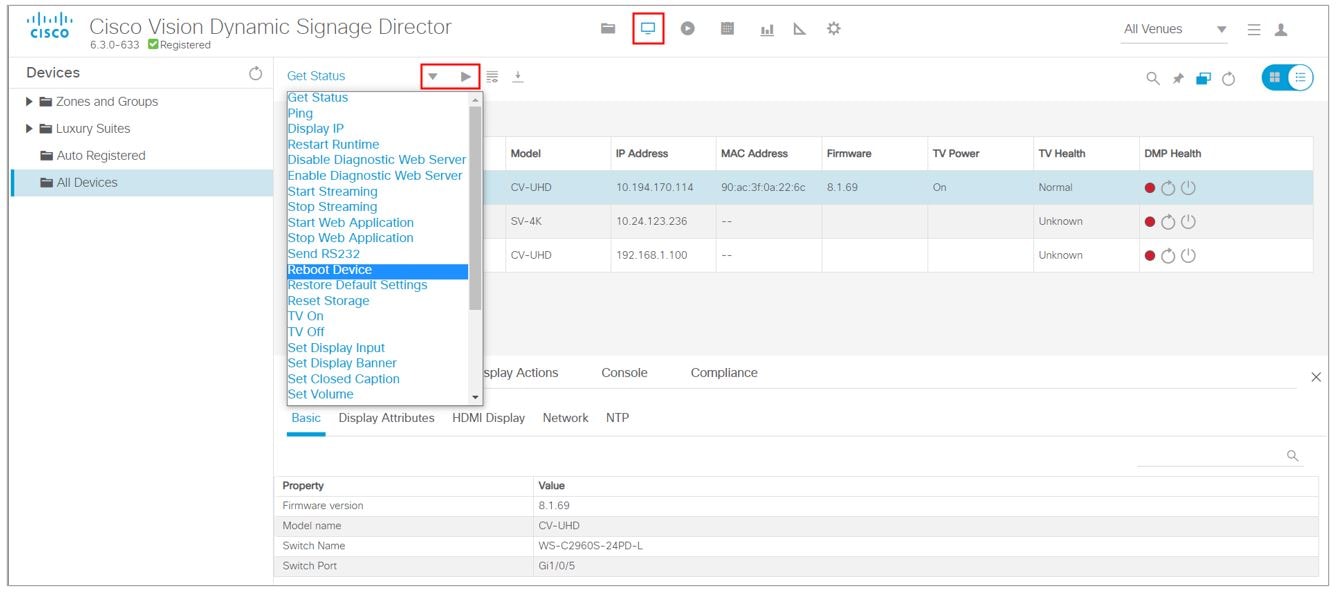Refresh the Devices panel with circular arrow
Viewport: 1336px width, 592px height.
pyautogui.click(x=258, y=72)
